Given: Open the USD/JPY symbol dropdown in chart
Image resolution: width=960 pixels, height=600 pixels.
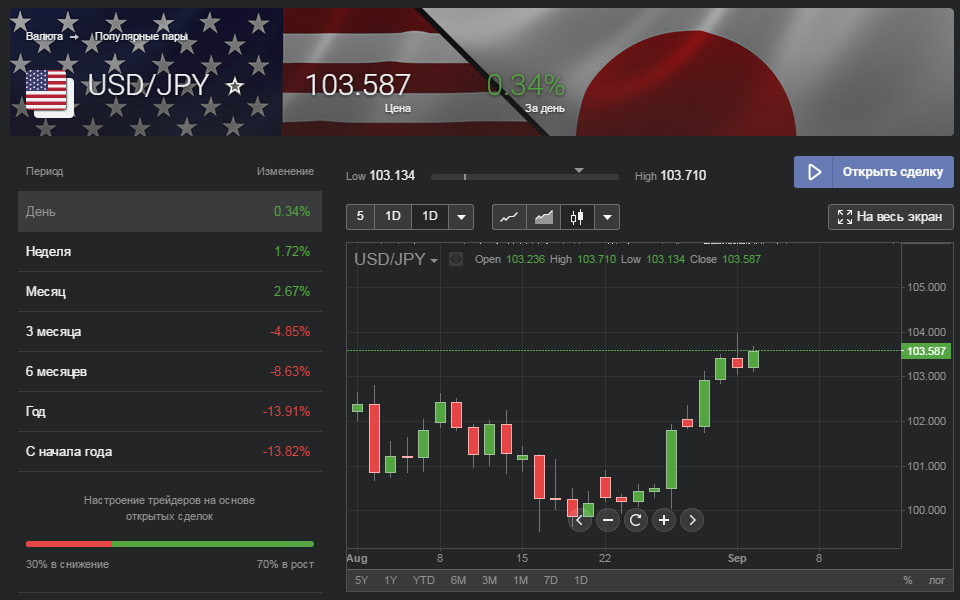Looking at the screenshot, I should click(x=397, y=260).
